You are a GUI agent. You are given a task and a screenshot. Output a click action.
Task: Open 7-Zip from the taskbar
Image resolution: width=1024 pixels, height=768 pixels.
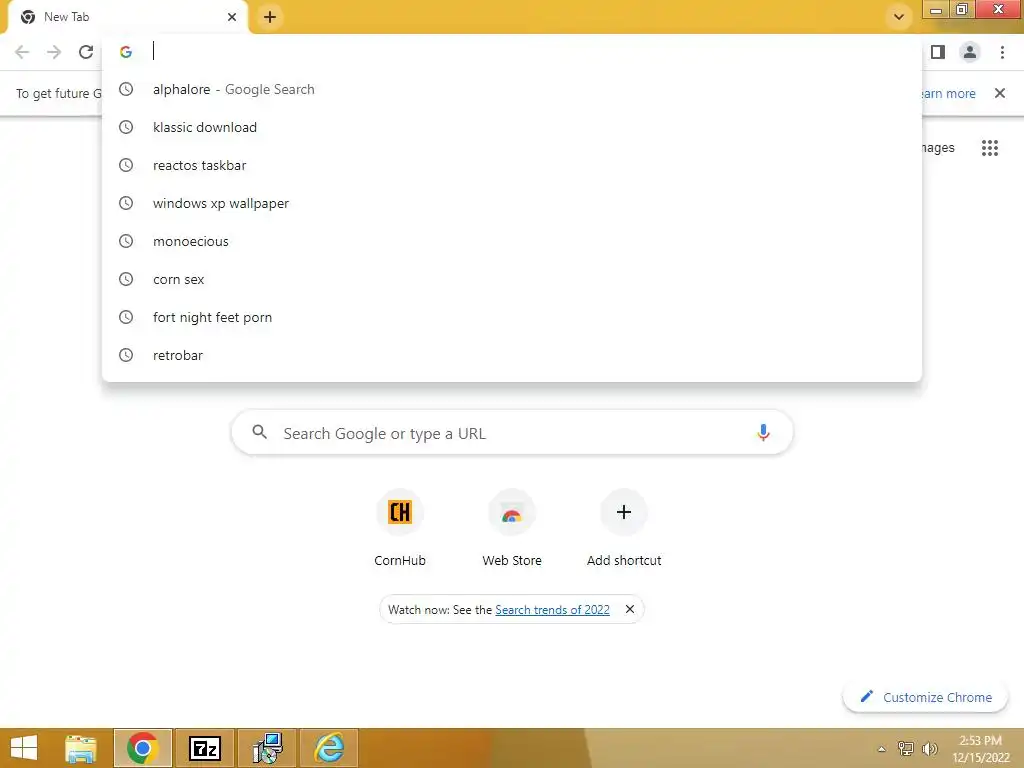[x=204, y=748]
